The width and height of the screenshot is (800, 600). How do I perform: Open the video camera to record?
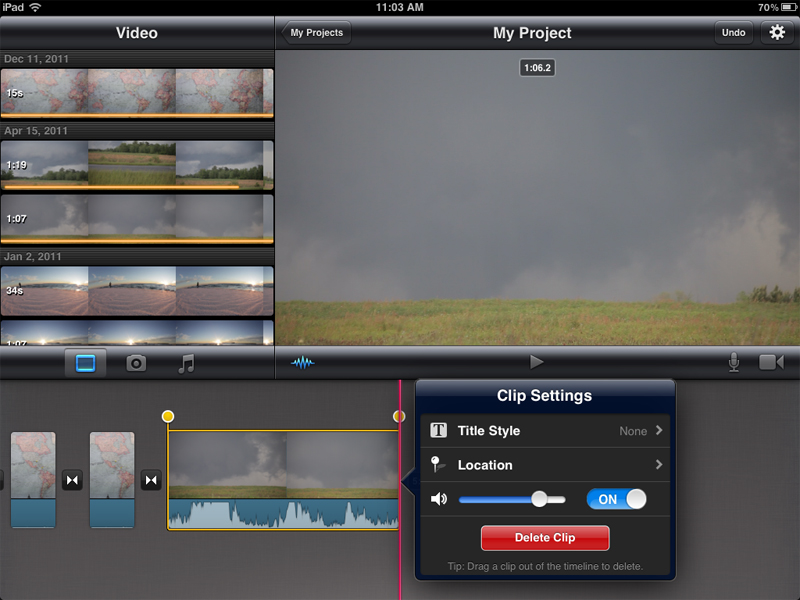tap(771, 362)
